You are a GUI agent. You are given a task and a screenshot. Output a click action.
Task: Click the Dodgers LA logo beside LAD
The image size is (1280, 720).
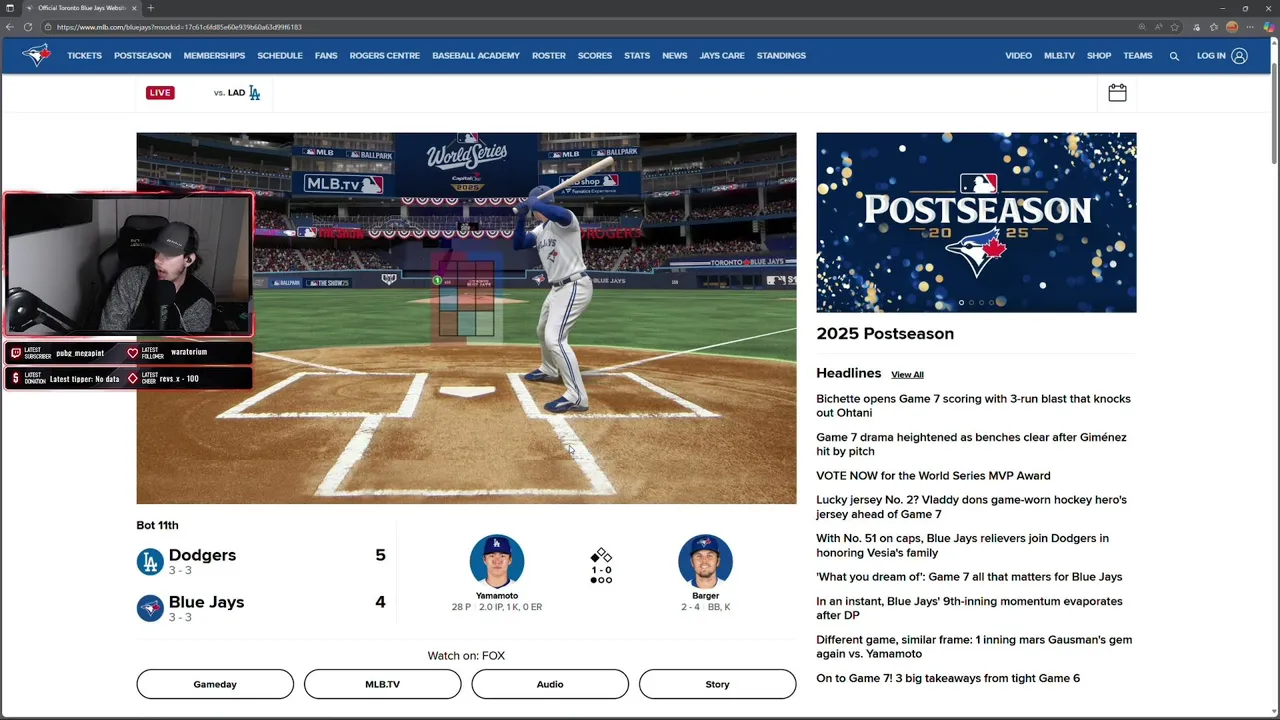(254, 93)
